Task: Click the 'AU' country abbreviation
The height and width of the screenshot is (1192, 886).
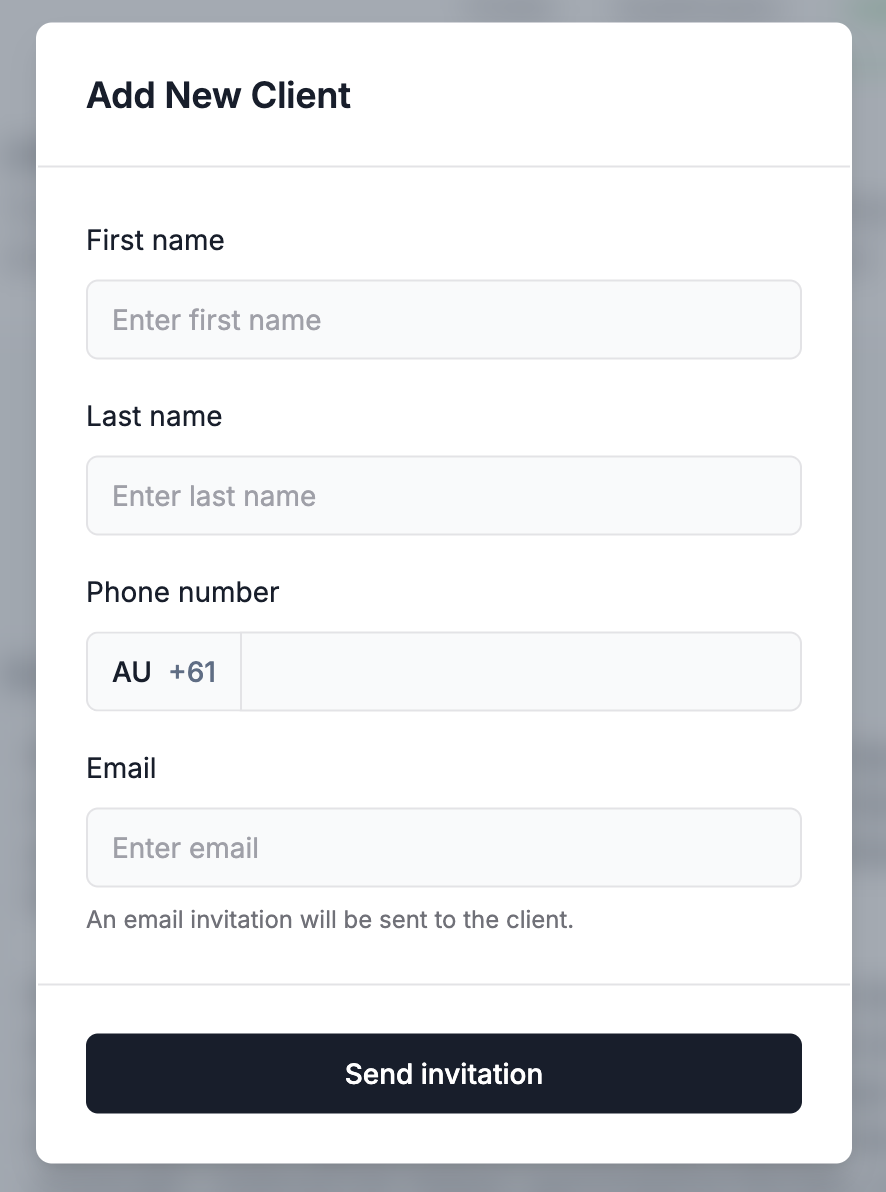Action: click(x=132, y=672)
